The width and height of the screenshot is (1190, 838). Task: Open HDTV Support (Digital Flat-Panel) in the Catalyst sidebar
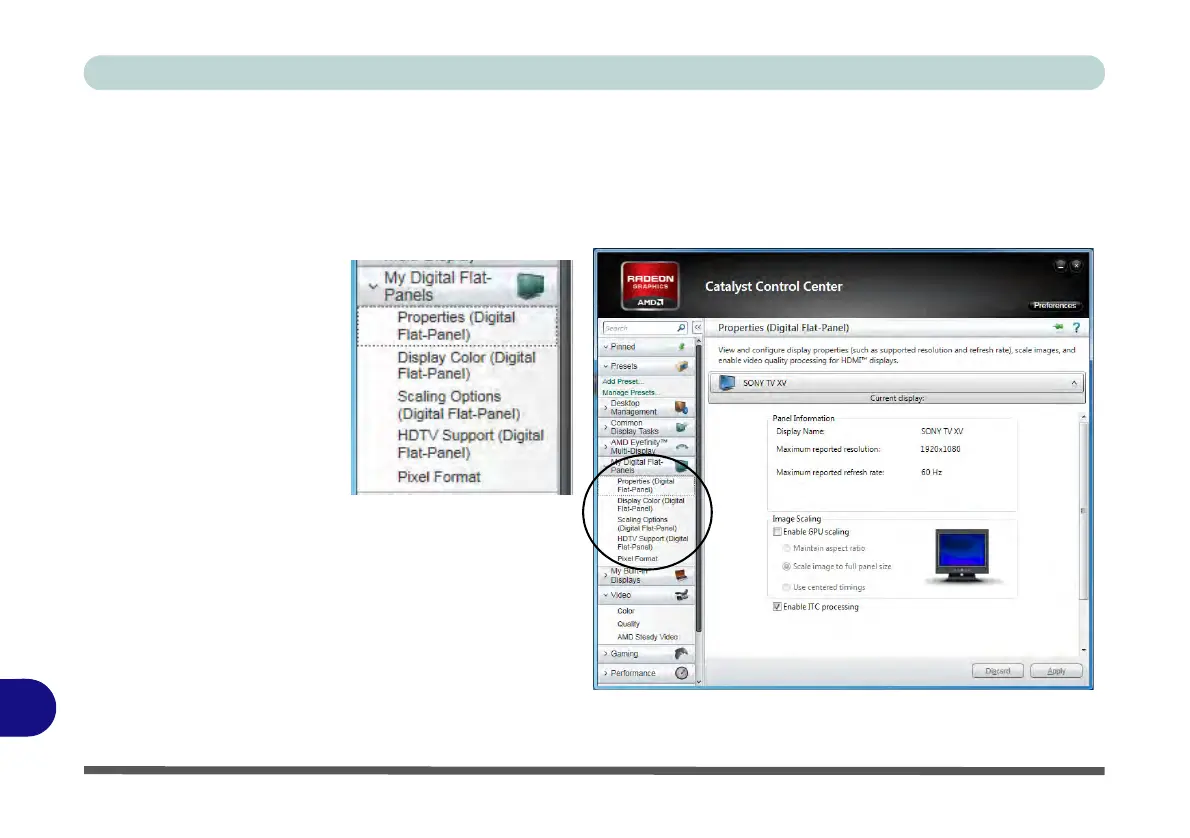(653, 543)
